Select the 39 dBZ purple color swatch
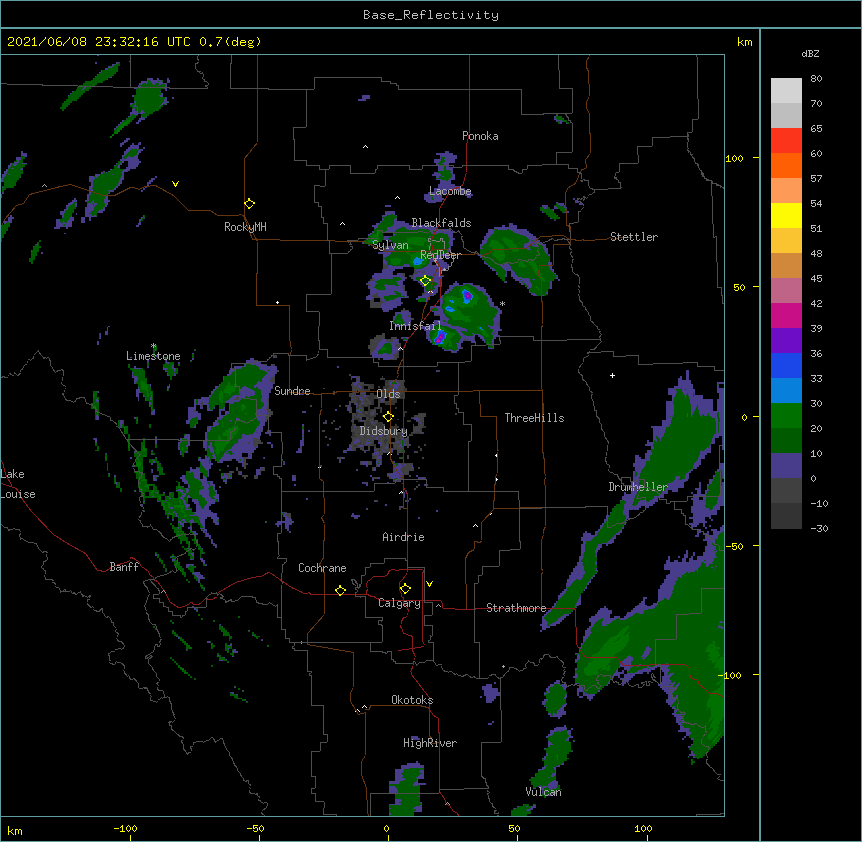 (x=786, y=340)
